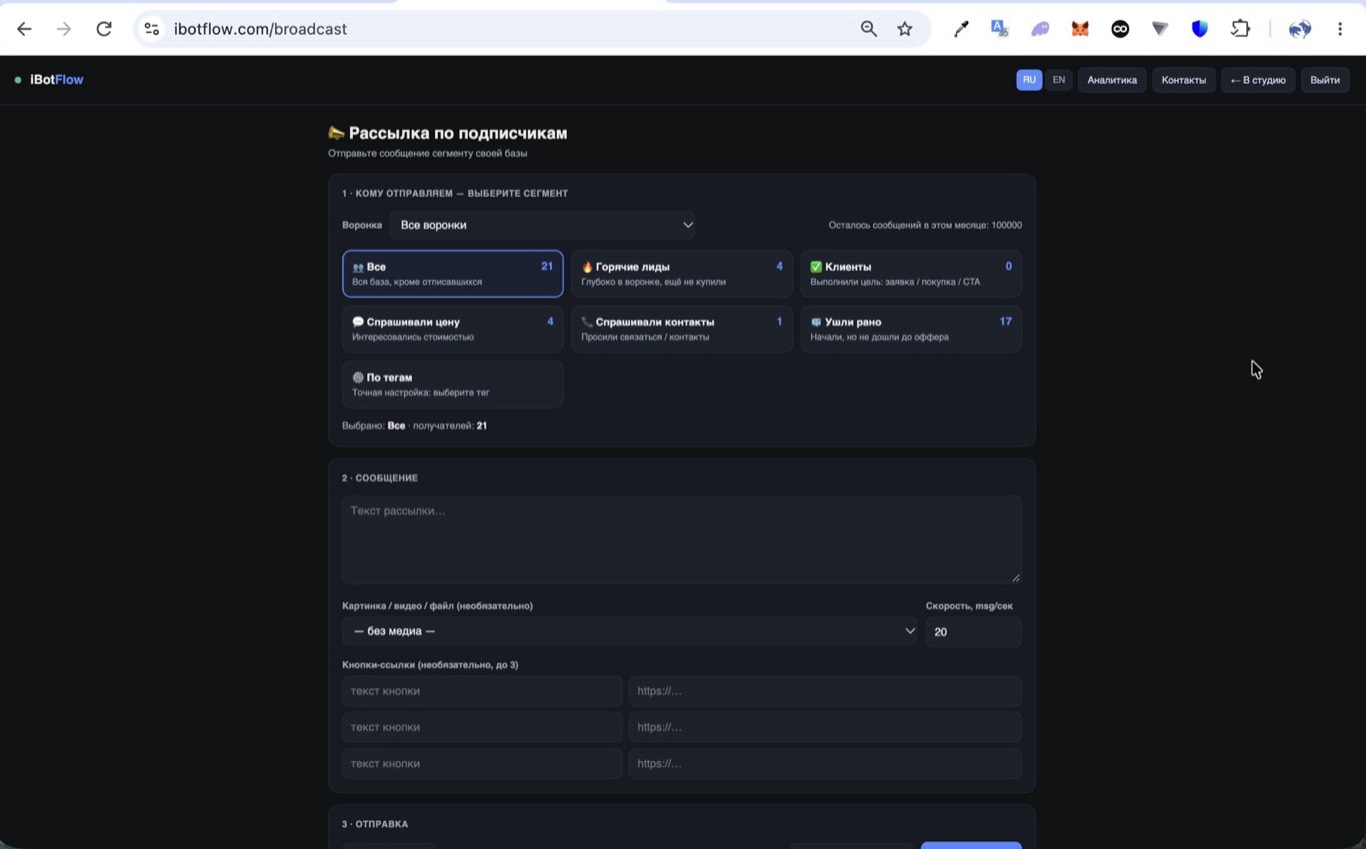The width and height of the screenshot is (1366, 849).
Task: Expand the Все воронки funnel dropdown
Action: coord(542,225)
